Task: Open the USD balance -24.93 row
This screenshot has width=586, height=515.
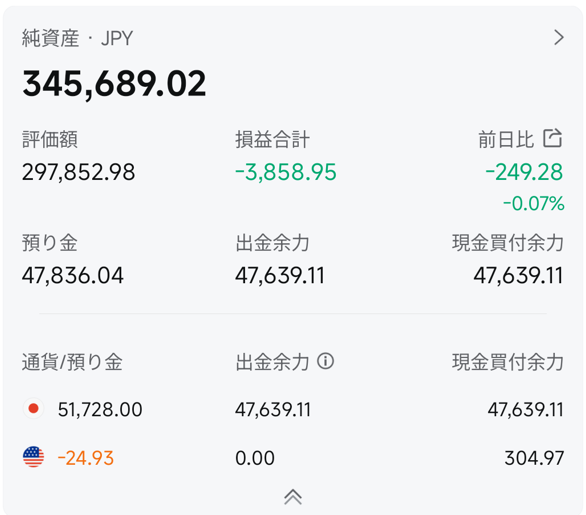Action: tap(293, 457)
